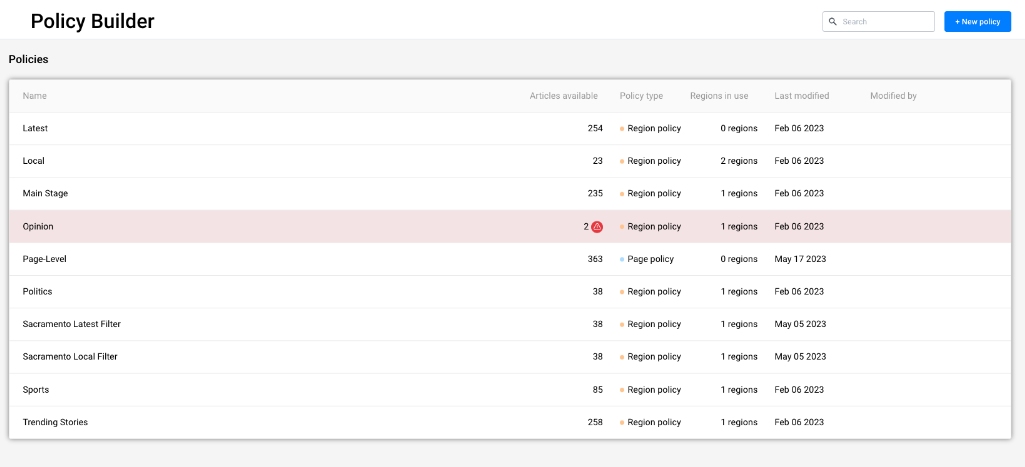The image size is (1025, 467).
Task: Select the Sports policy row
Action: click(x=510, y=390)
